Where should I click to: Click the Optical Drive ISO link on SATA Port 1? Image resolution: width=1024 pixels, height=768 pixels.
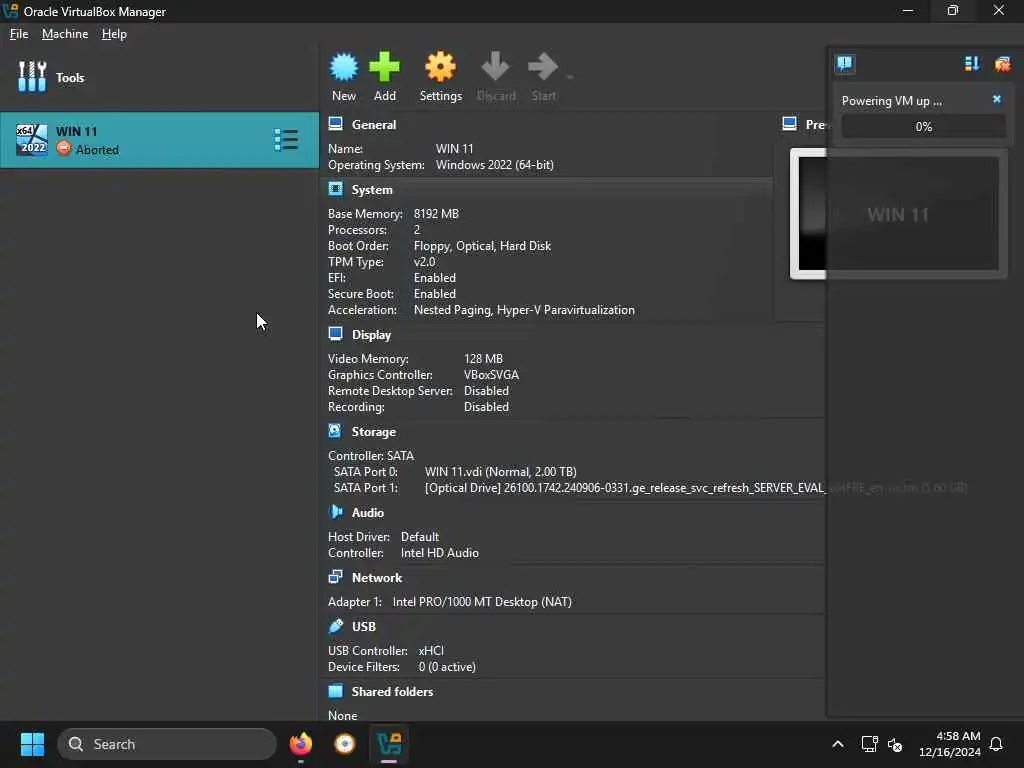tap(696, 488)
